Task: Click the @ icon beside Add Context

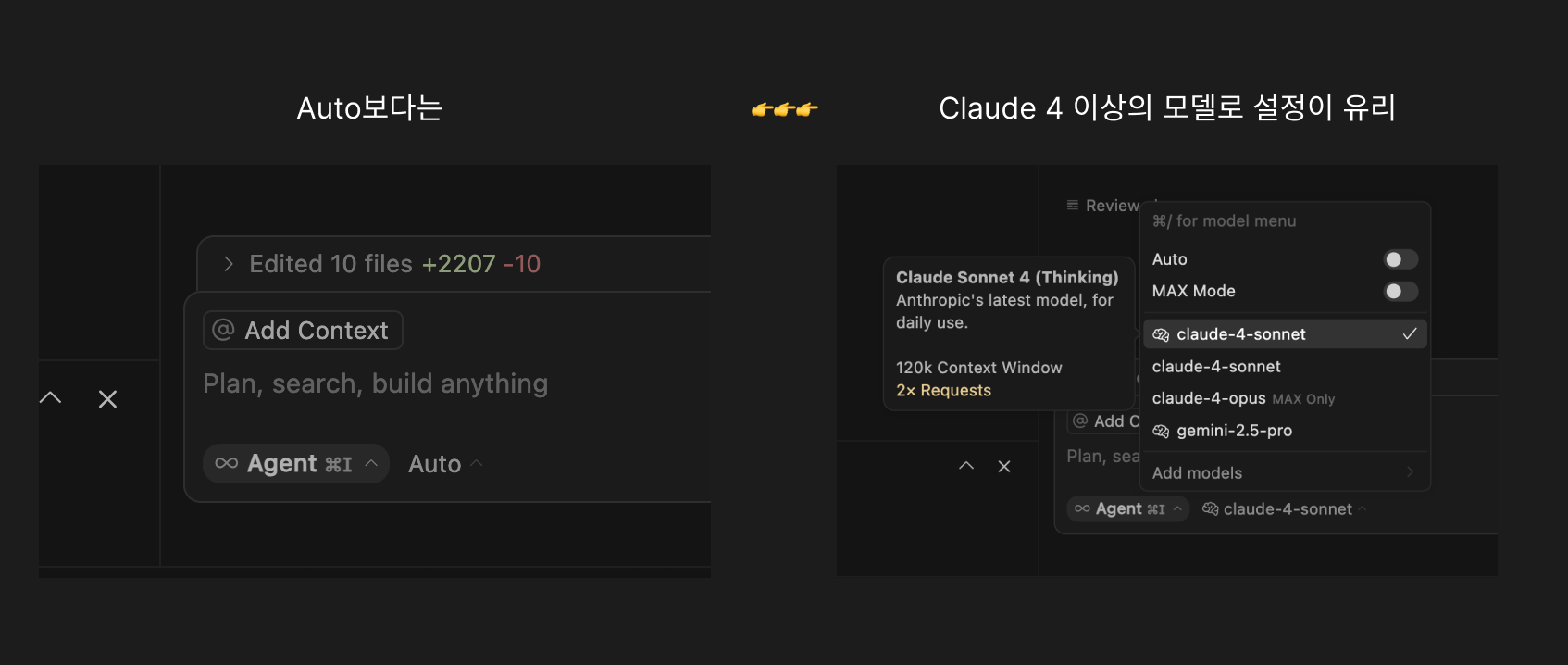Action: [x=223, y=330]
